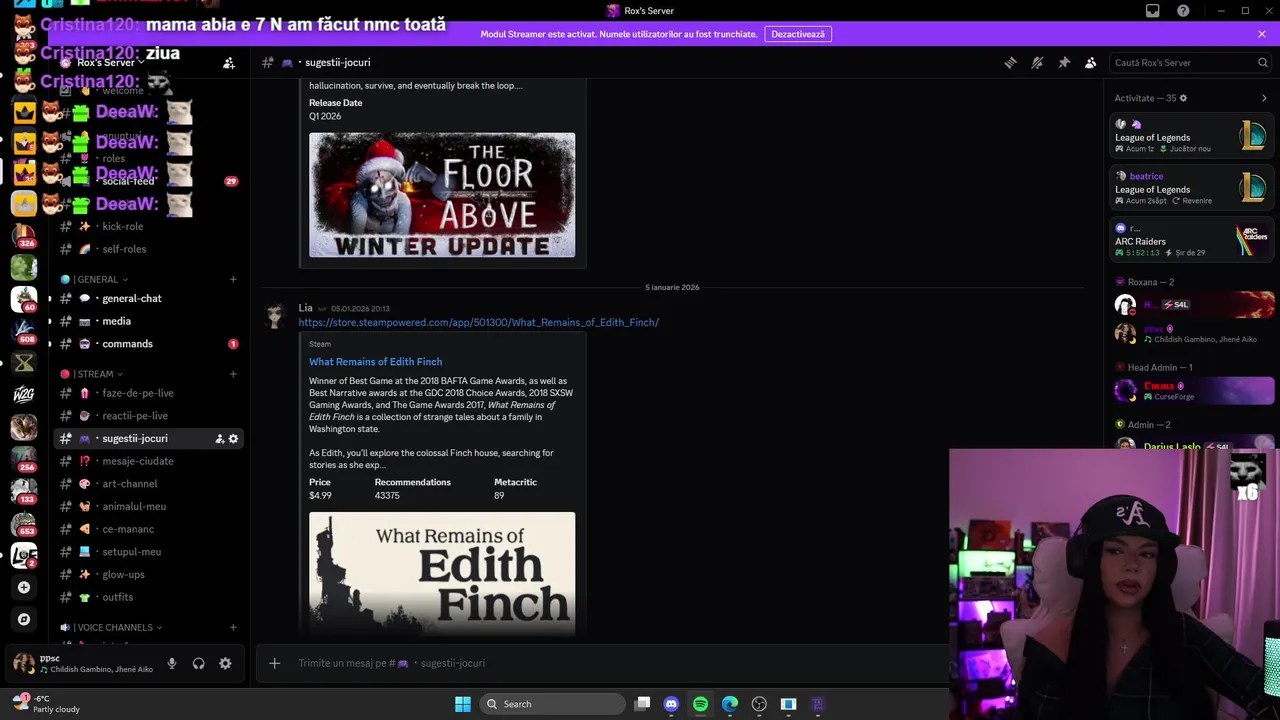Viewport: 1280px width, 720px height.
Task: Open The Floor Above Winter Update image
Action: [442, 195]
